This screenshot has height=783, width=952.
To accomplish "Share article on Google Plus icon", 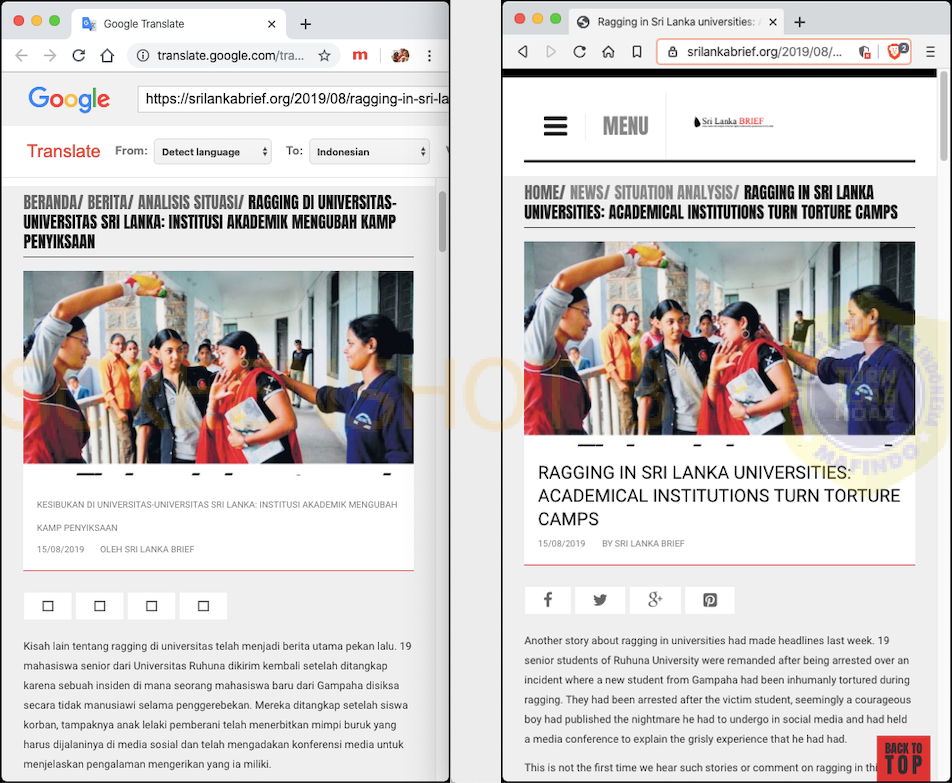I will click(x=655, y=600).
